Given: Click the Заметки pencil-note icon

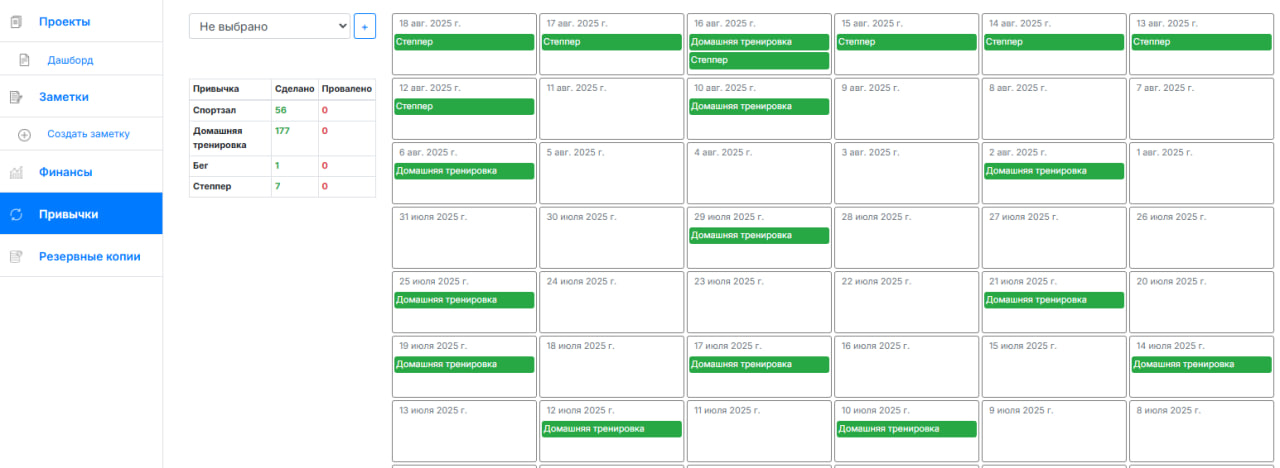Looking at the screenshot, I should pos(16,97).
